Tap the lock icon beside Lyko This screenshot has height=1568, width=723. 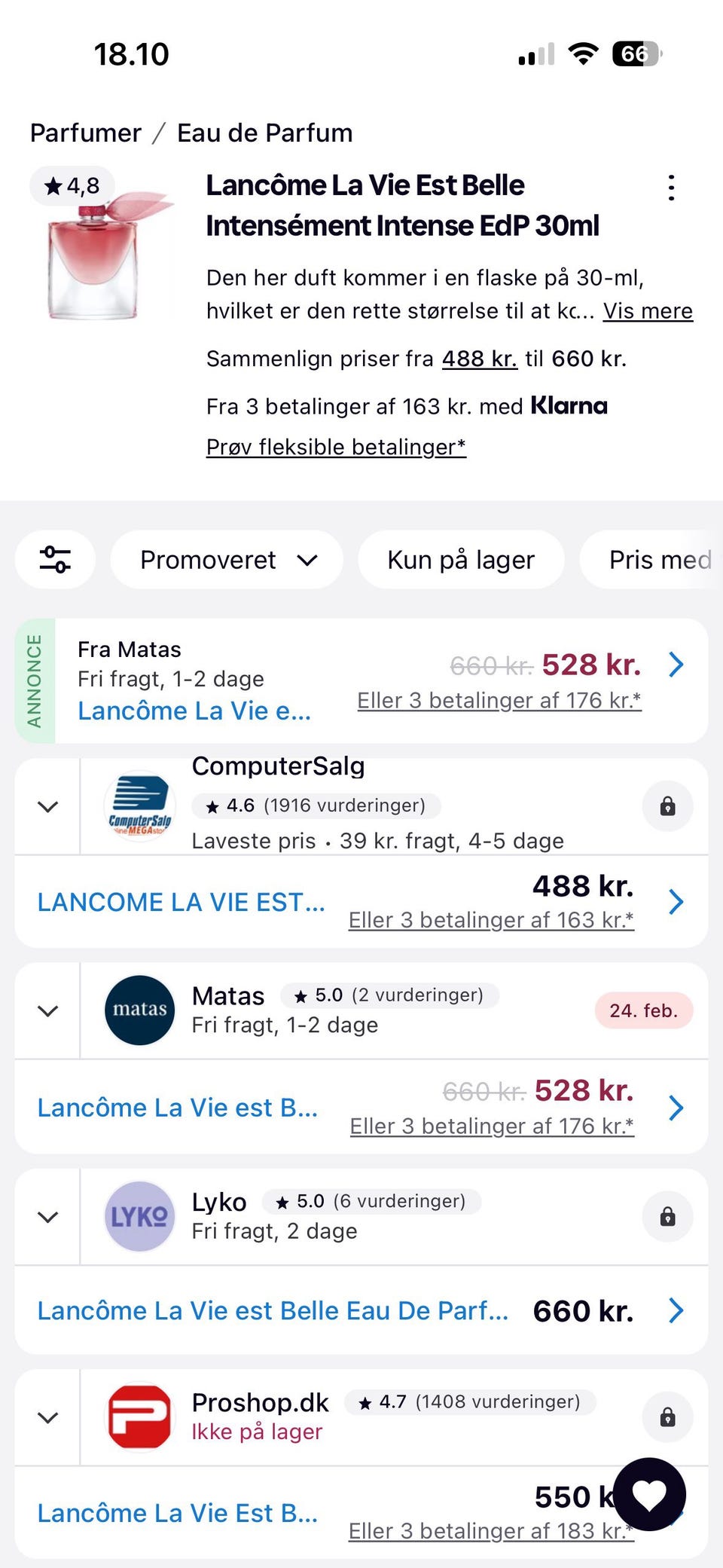pos(667,1216)
